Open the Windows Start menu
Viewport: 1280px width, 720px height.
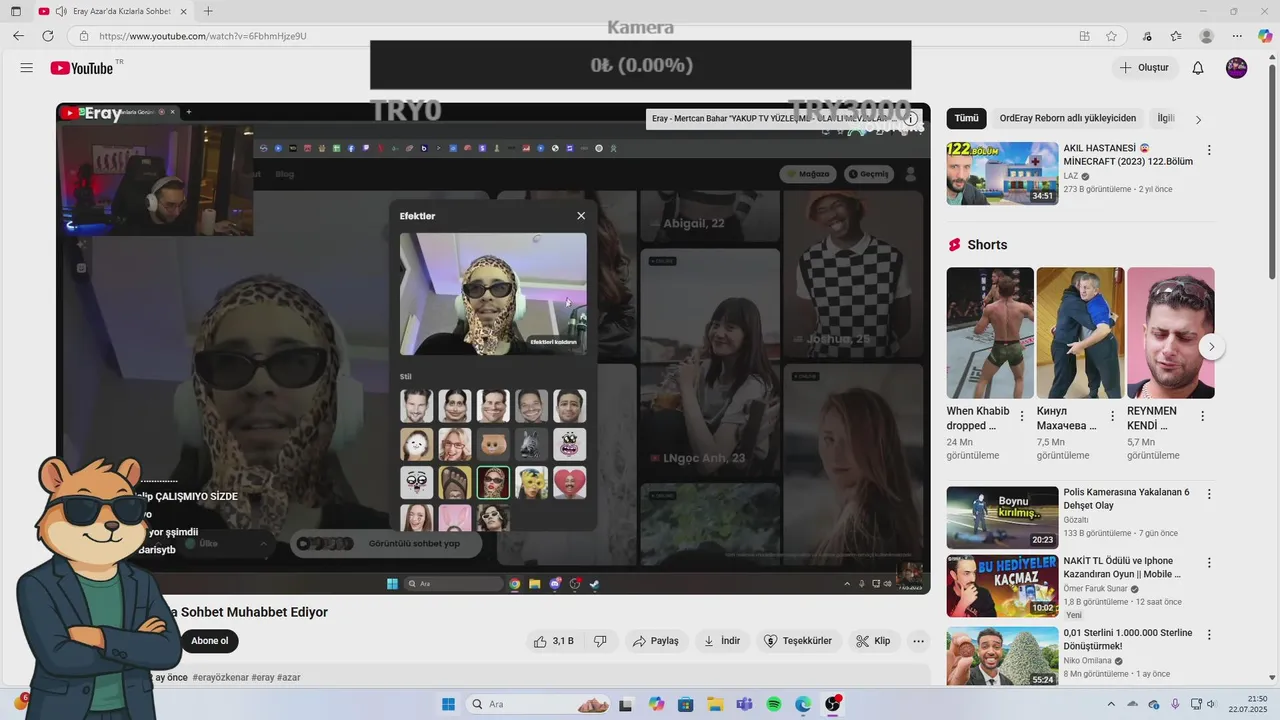449,704
